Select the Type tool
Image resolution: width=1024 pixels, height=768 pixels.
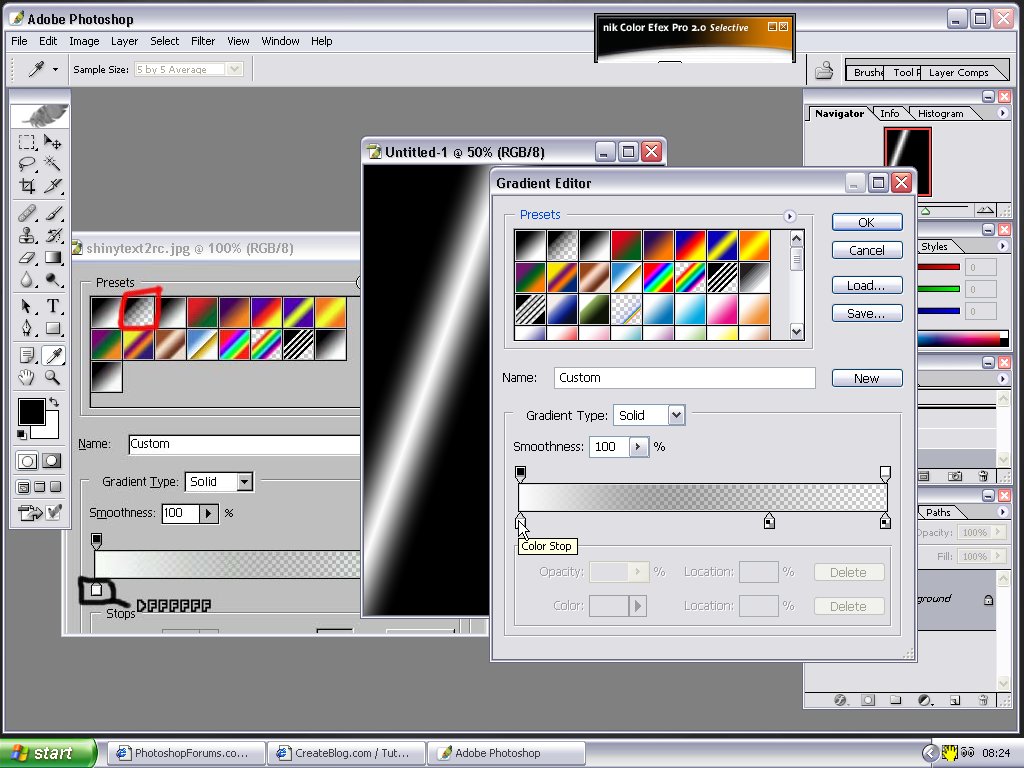pos(53,306)
